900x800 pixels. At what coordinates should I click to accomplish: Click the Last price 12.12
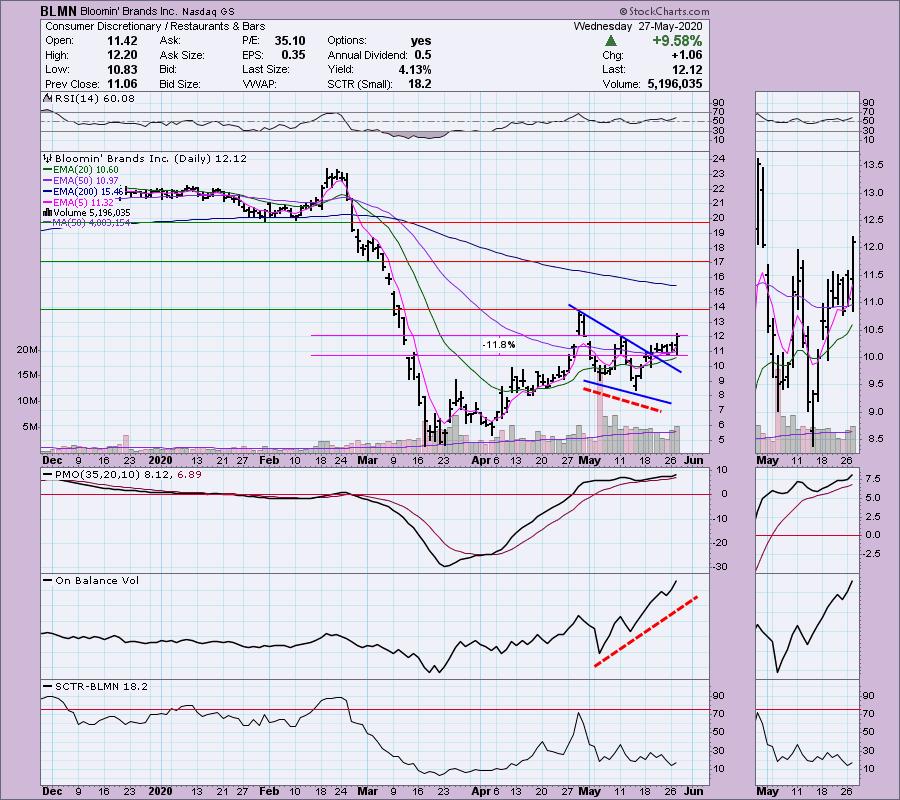tap(686, 69)
